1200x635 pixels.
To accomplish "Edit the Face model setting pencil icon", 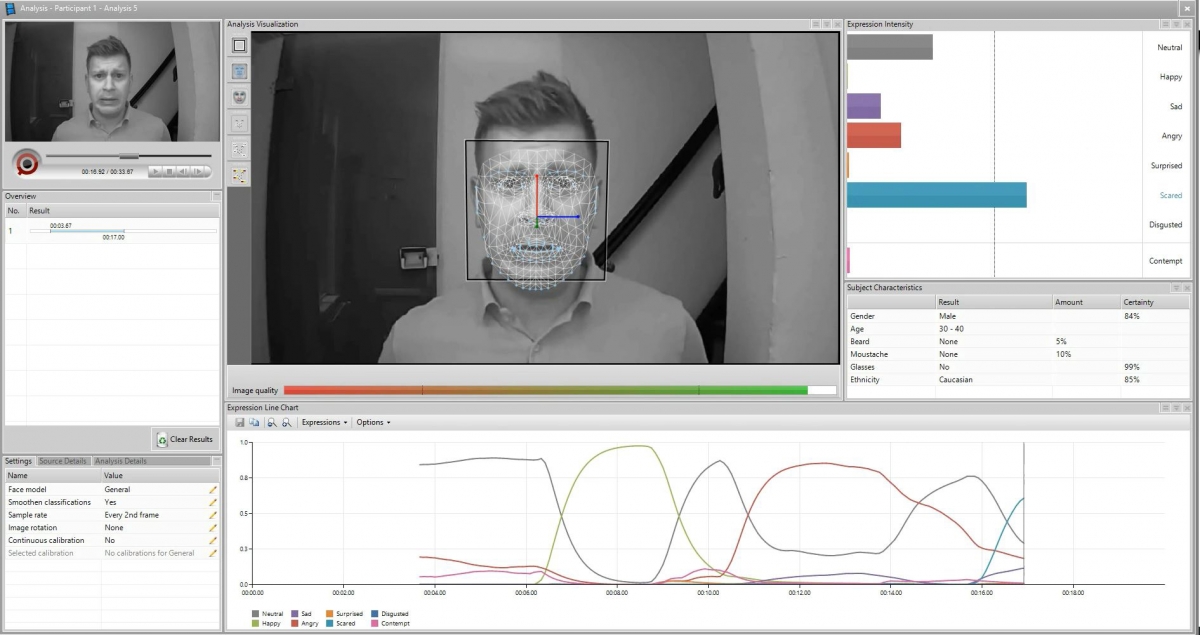I will pos(212,490).
